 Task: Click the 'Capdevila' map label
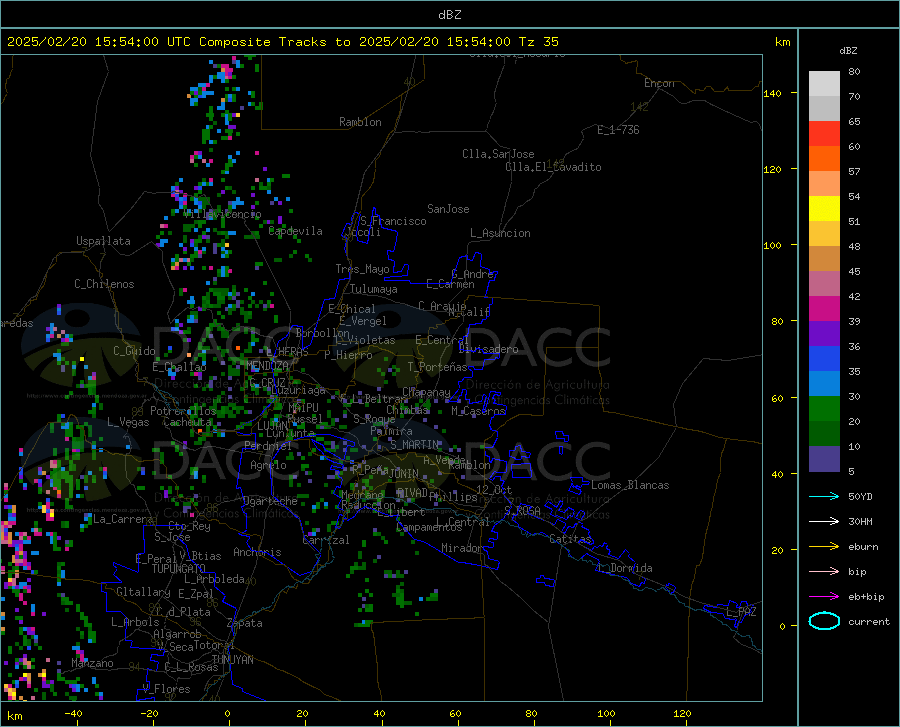click(295, 231)
